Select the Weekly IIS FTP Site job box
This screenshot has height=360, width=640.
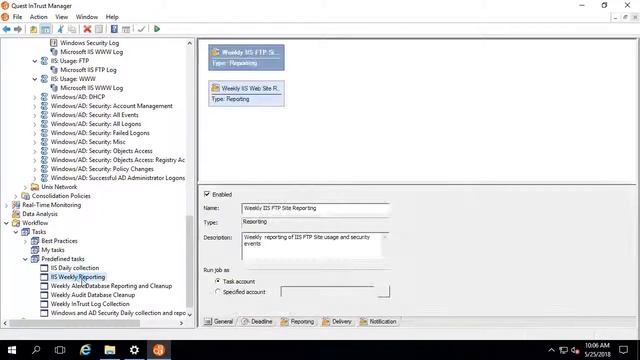coord(246,58)
